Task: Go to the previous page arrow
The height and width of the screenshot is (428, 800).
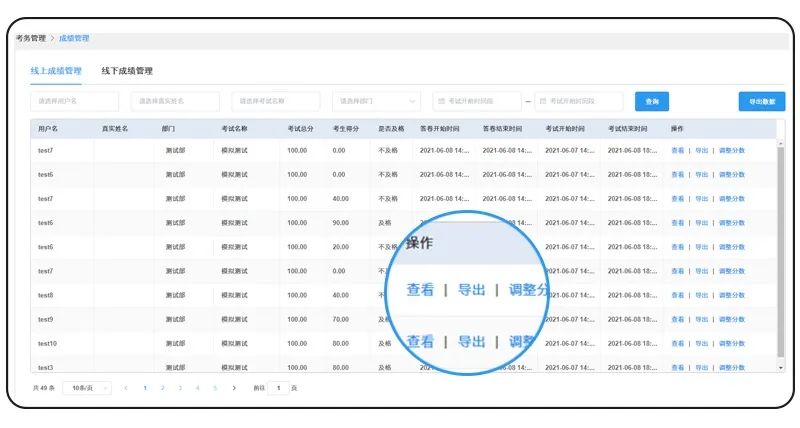Action: pos(126,387)
